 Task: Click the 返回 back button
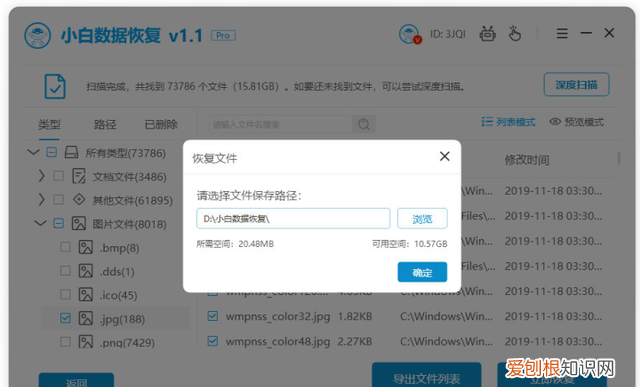click(x=76, y=380)
